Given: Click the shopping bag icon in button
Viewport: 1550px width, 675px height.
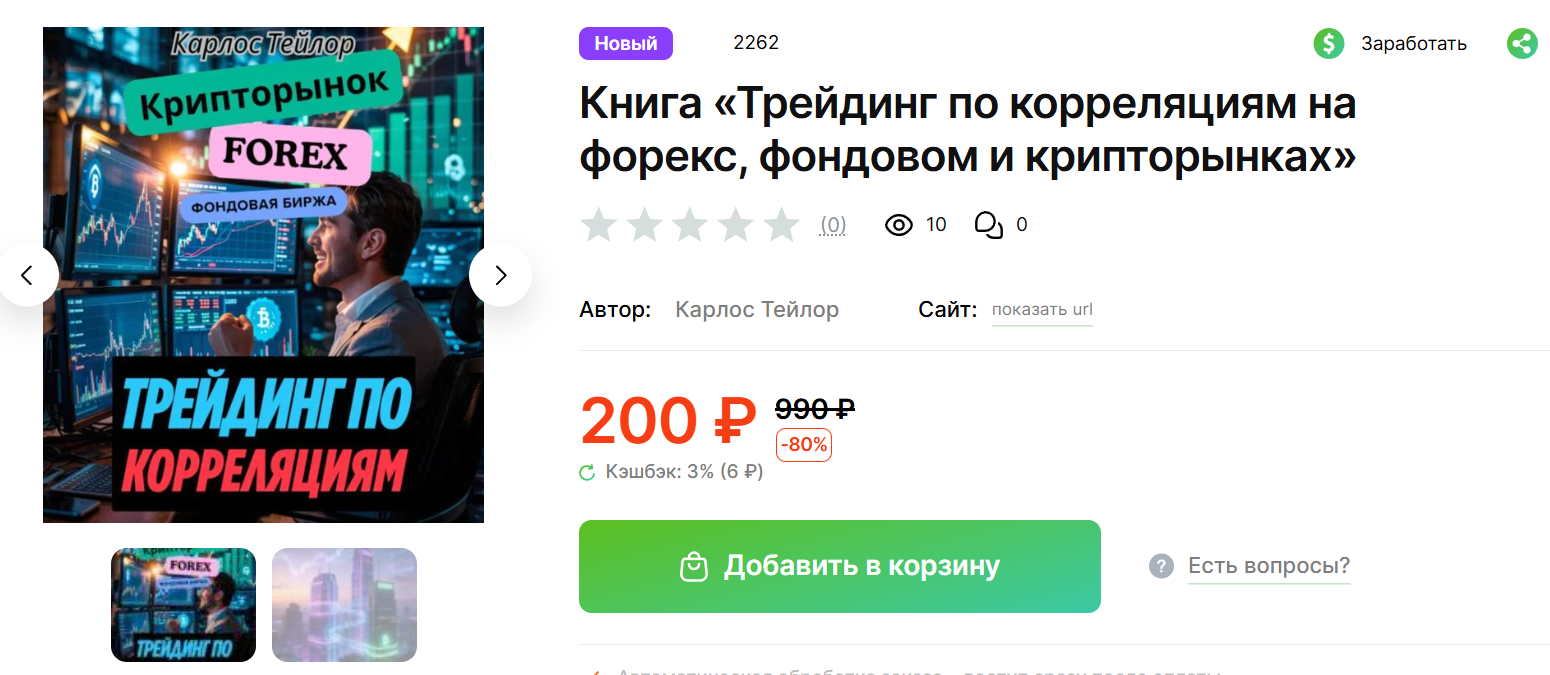Looking at the screenshot, I should 694,566.
